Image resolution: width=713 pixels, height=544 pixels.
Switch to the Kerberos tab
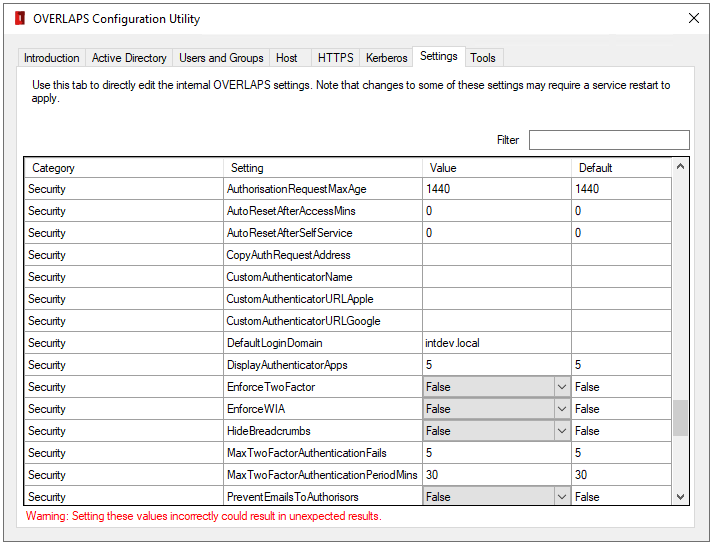[x=387, y=58]
